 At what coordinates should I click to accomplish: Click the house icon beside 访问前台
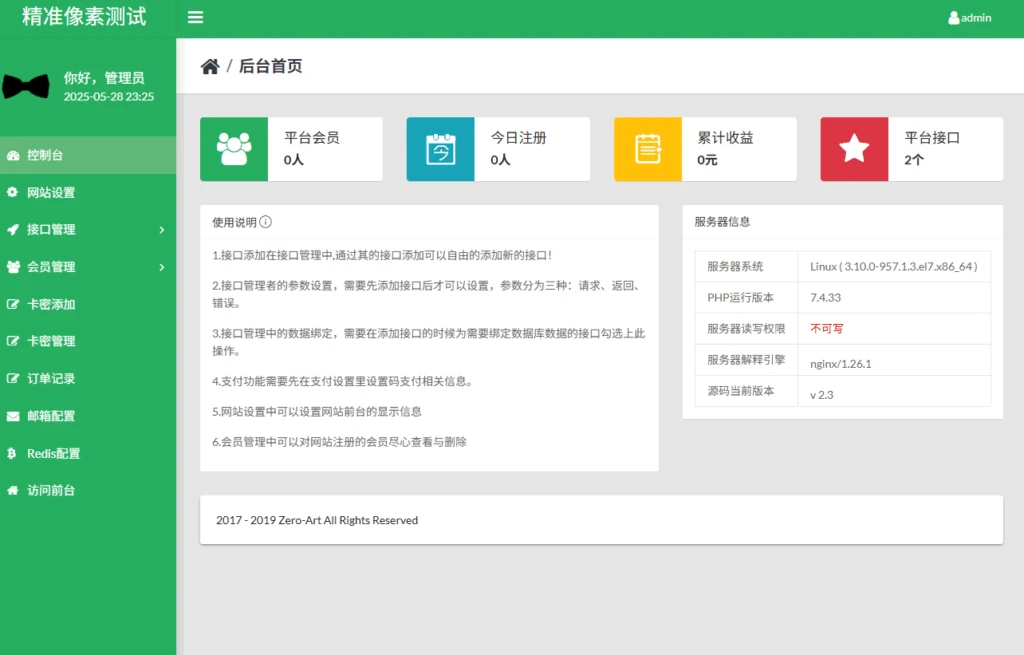pos(12,490)
